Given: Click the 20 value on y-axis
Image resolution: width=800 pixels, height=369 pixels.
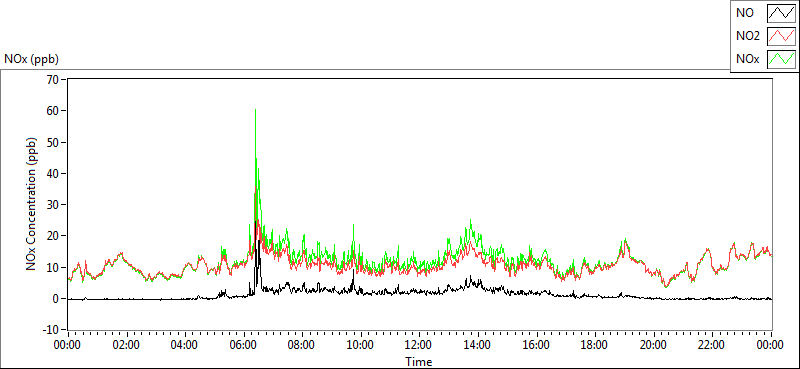Looking at the screenshot, I should coord(53,236).
